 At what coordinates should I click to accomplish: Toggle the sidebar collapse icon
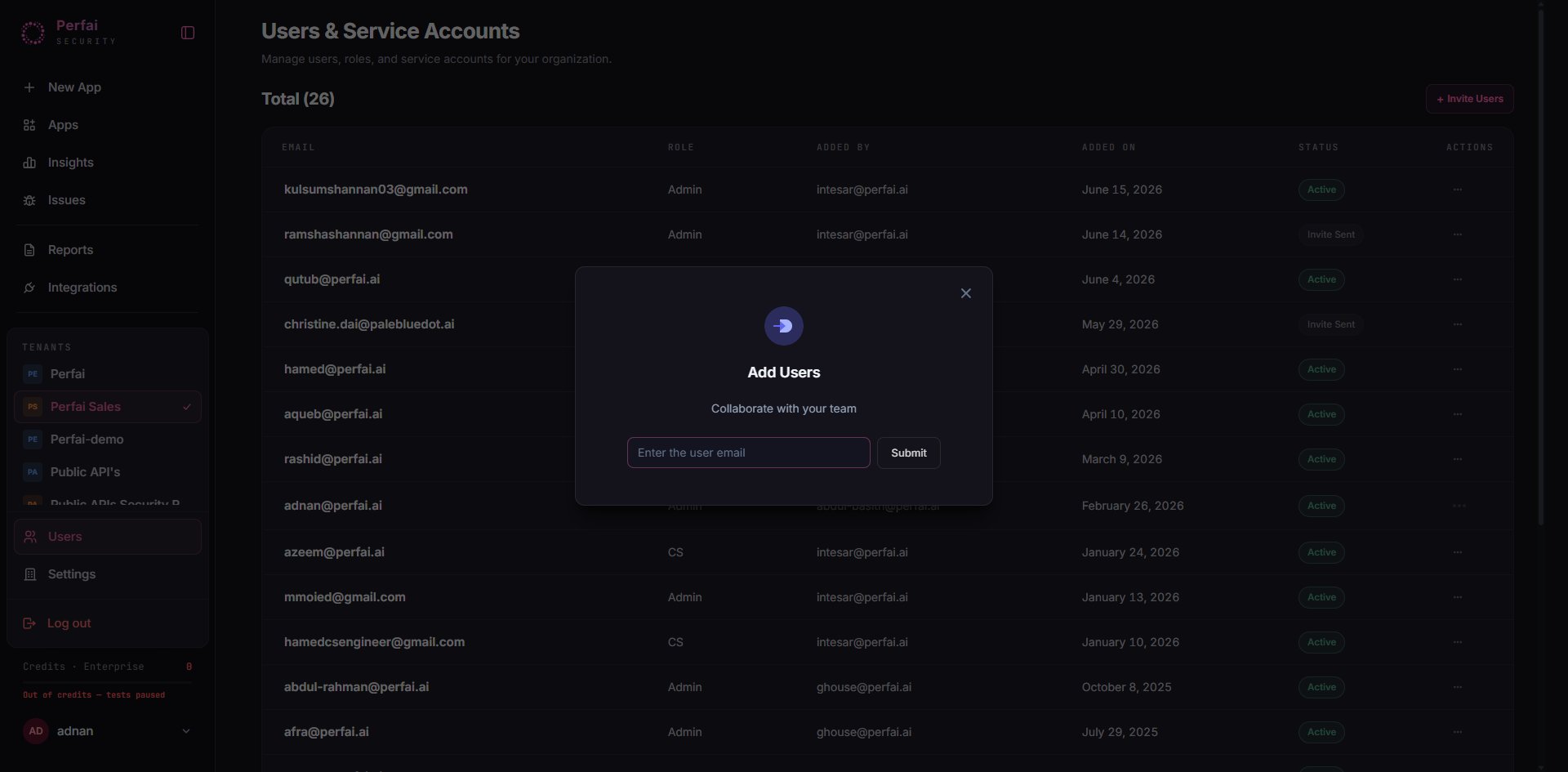click(x=188, y=33)
